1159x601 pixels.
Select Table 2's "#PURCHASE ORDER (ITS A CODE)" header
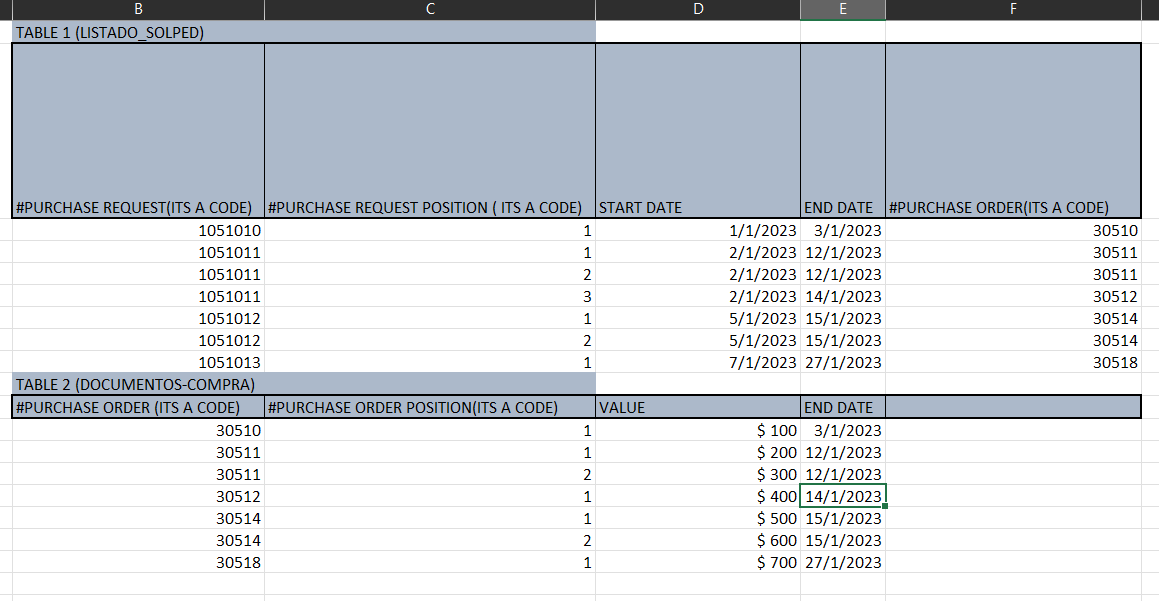[x=138, y=407]
